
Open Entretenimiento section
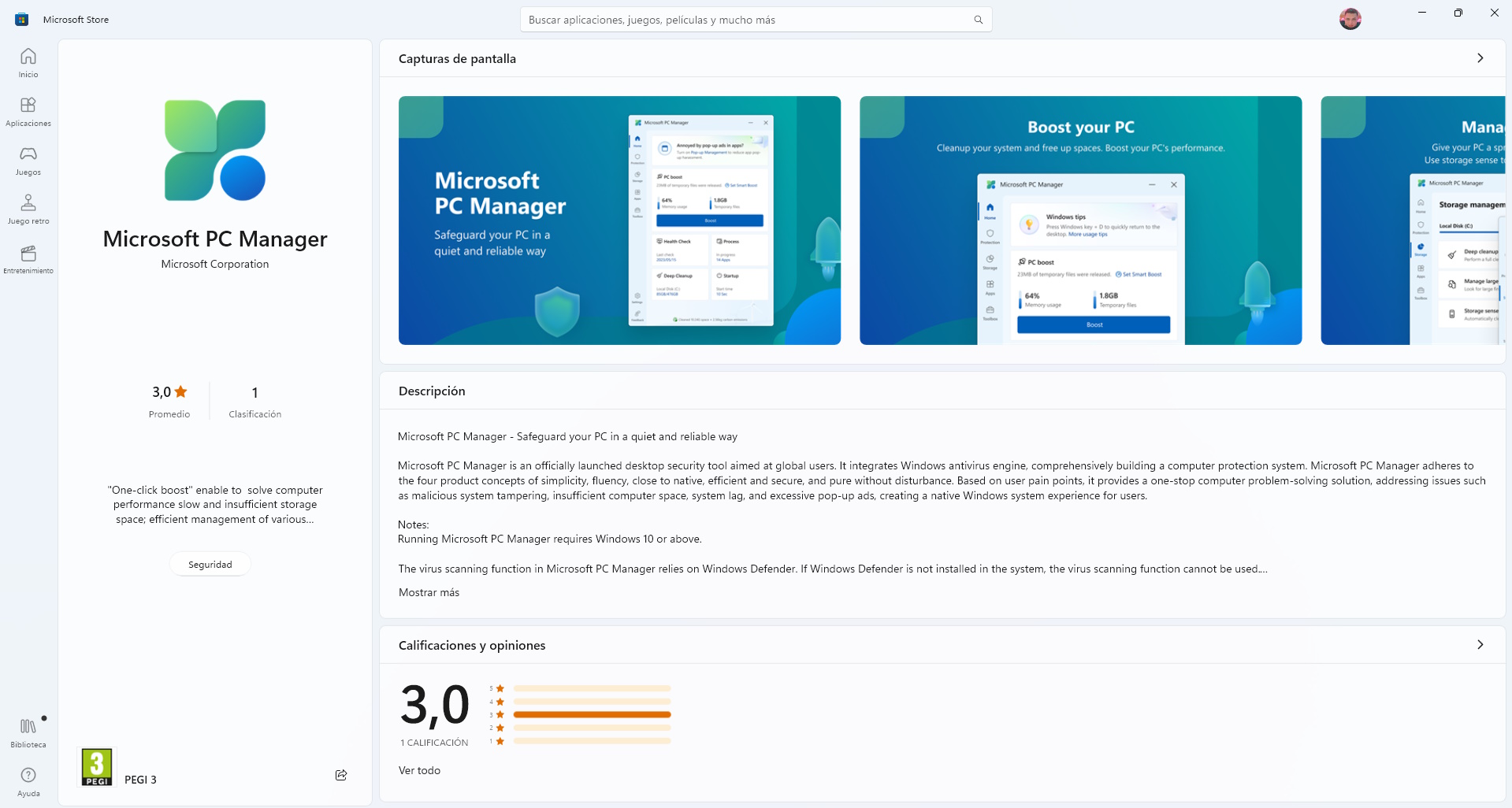28,259
